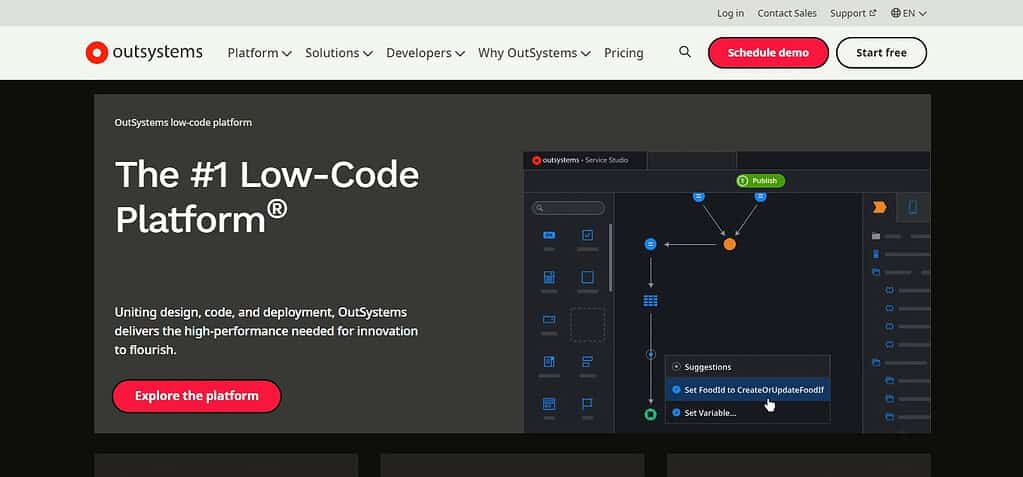Click the Service Studio search field
The image size is (1023, 477).
click(x=568, y=208)
